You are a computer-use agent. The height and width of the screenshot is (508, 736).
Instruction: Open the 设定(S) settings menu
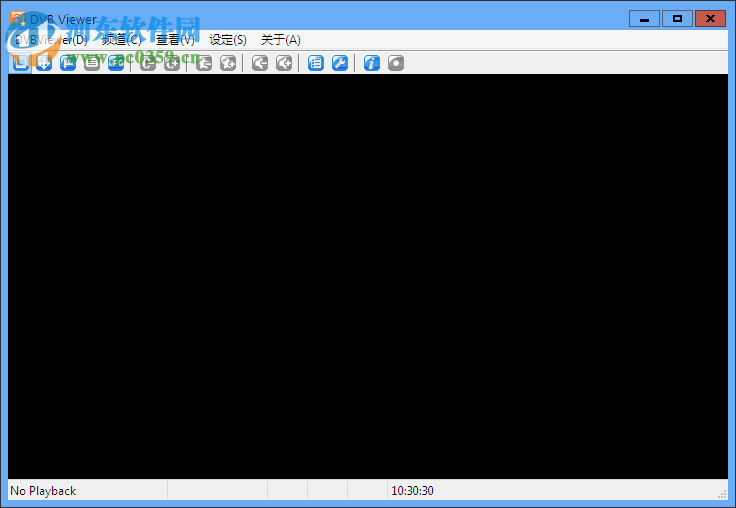click(x=228, y=40)
